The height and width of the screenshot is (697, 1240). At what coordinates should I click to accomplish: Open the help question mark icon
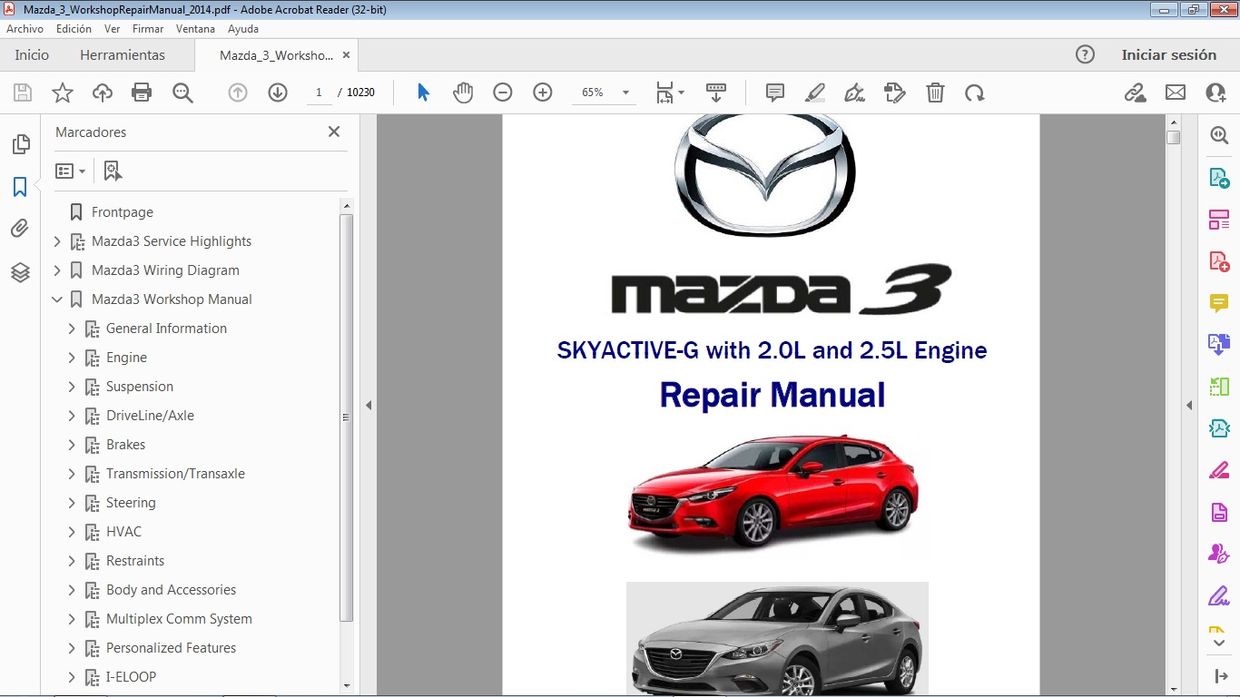pyautogui.click(x=1085, y=55)
